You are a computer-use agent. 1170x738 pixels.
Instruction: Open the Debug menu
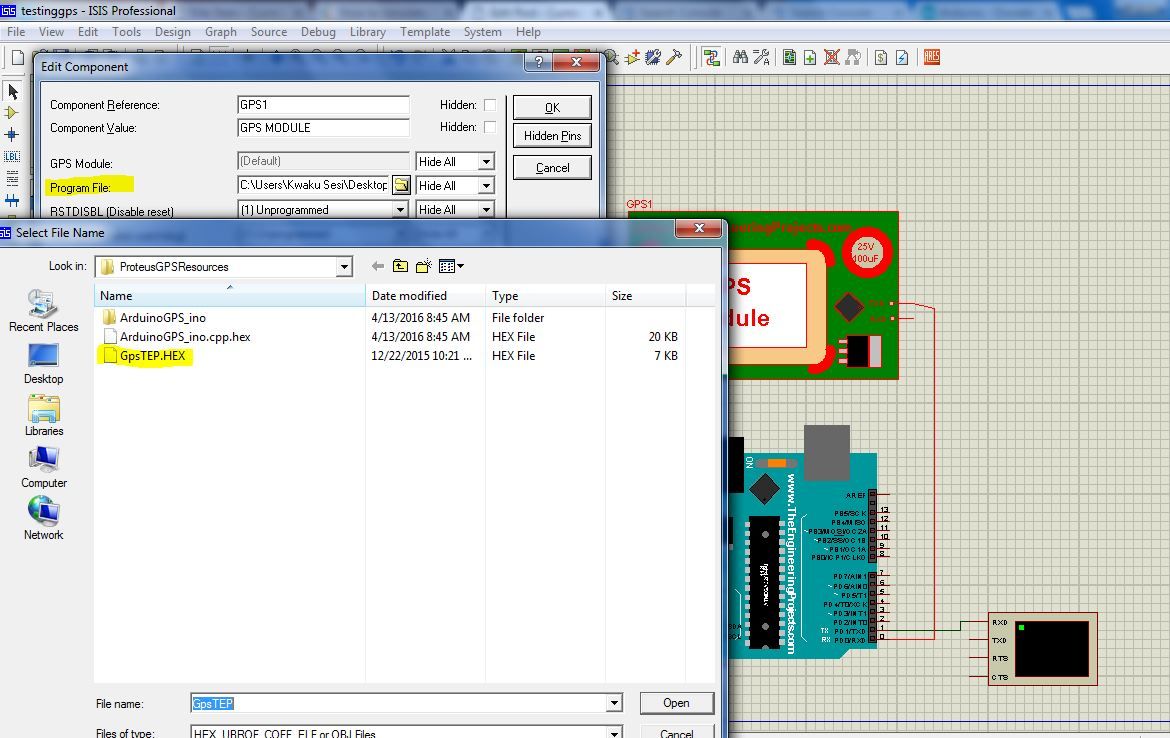click(318, 31)
